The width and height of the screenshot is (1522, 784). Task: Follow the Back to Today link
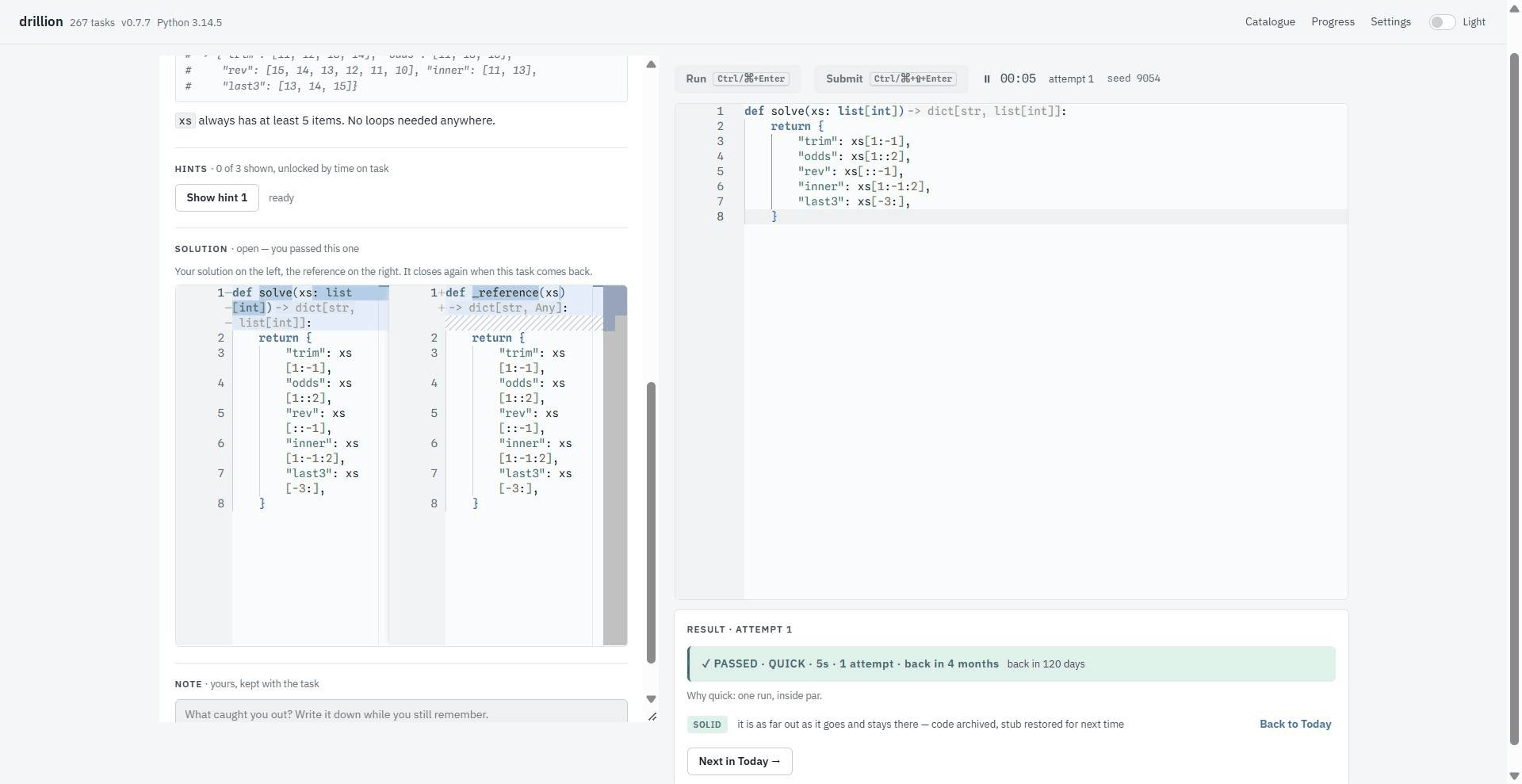pyautogui.click(x=1295, y=724)
